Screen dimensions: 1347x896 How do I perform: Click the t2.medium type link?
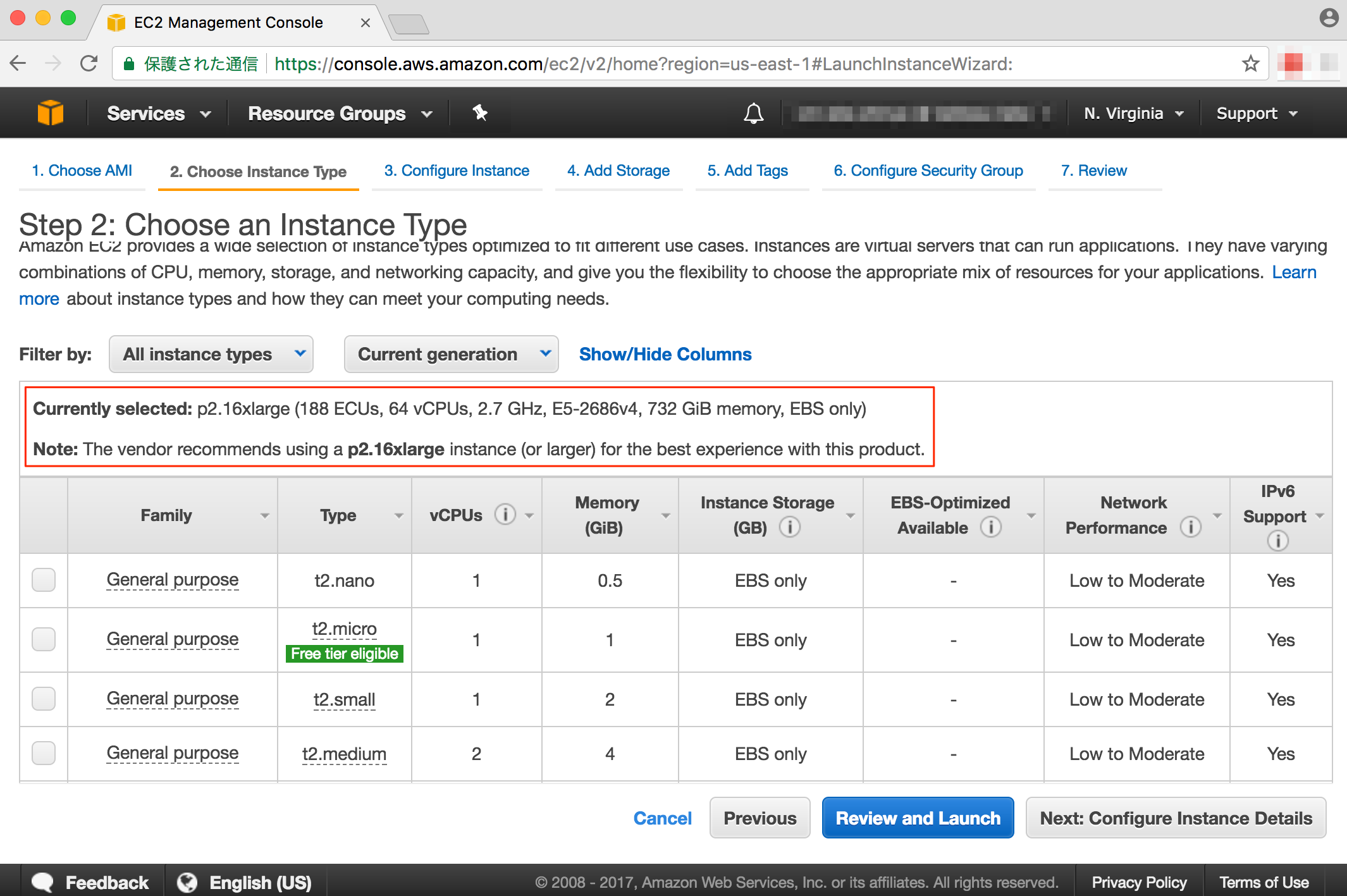point(344,754)
